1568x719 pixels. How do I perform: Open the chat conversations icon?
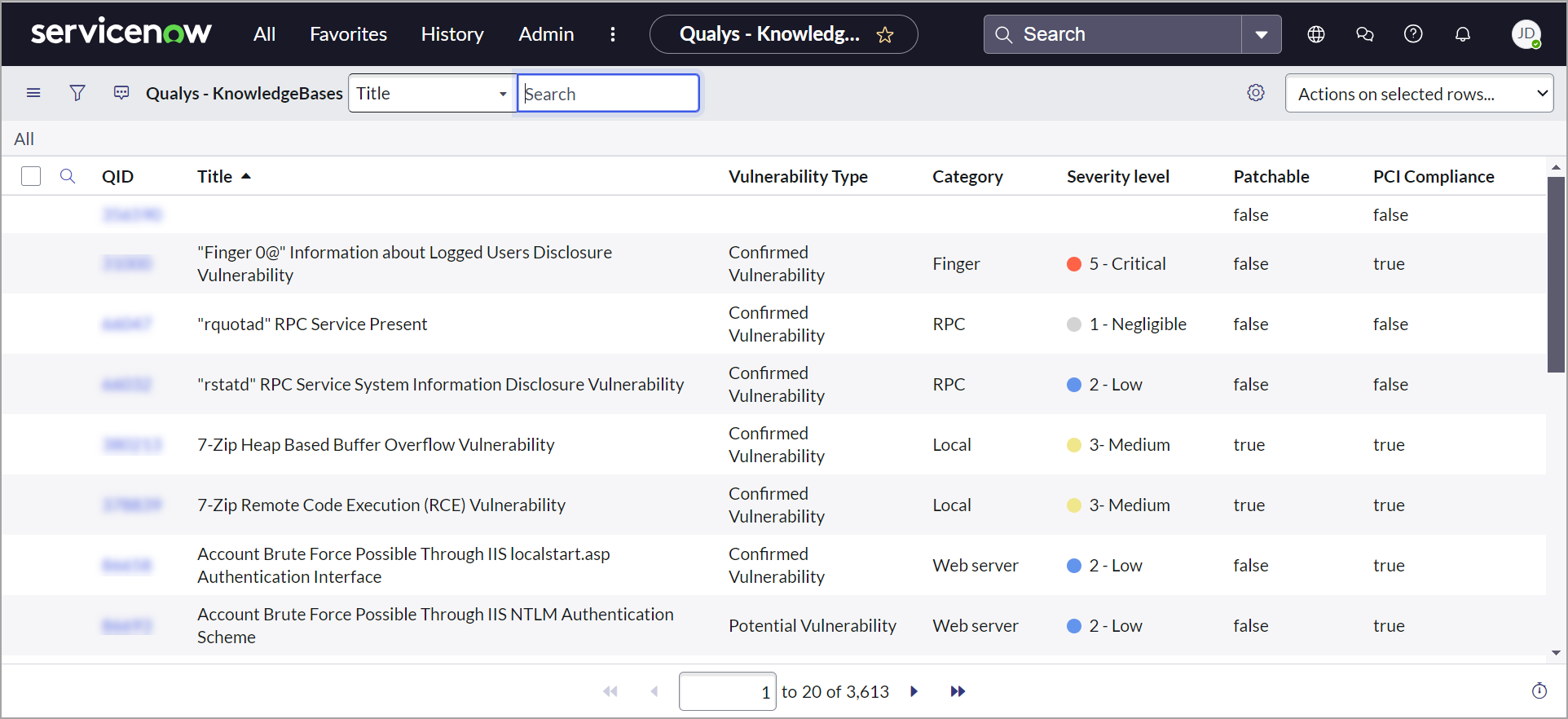coord(1365,34)
